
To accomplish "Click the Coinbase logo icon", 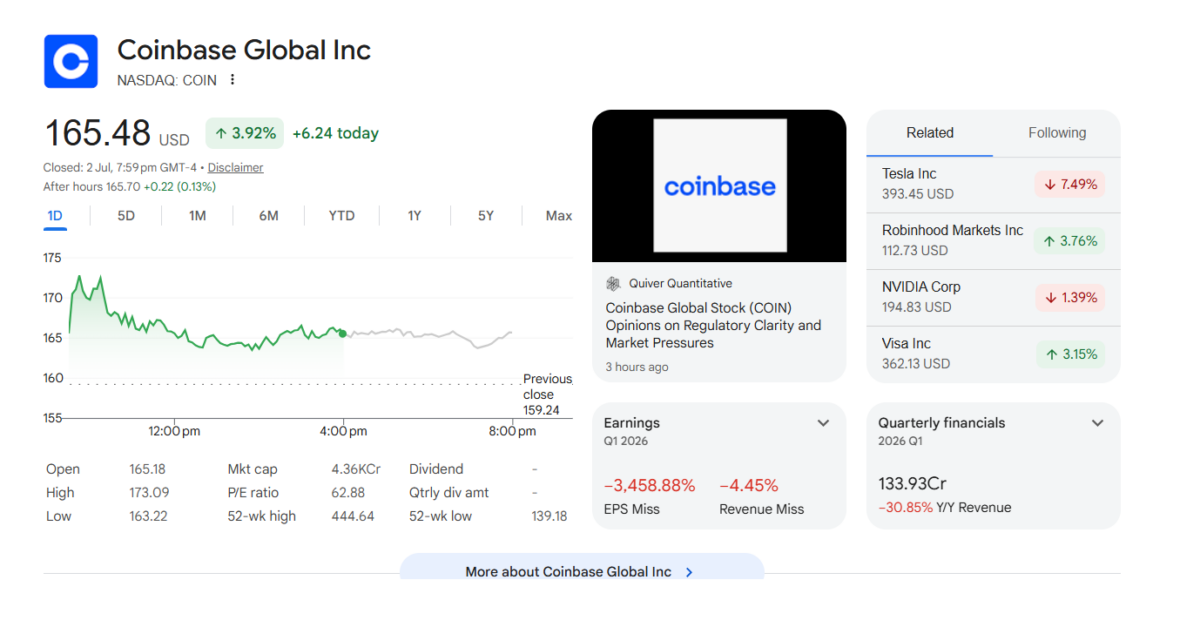I will pyautogui.click(x=70, y=61).
